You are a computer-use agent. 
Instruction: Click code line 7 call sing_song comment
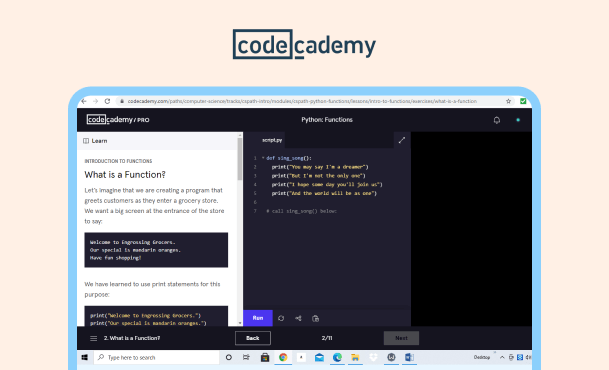302,211
